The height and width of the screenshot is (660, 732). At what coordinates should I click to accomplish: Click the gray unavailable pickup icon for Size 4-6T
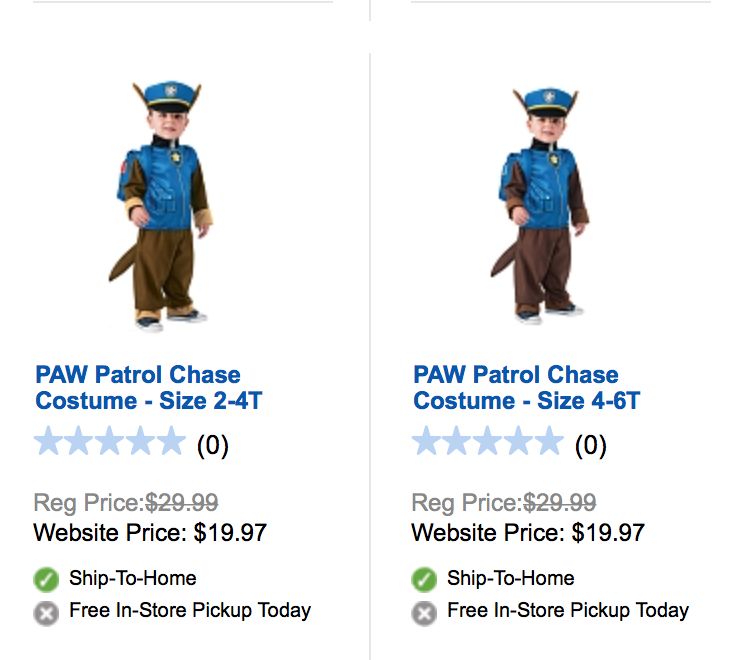tap(424, 612)
